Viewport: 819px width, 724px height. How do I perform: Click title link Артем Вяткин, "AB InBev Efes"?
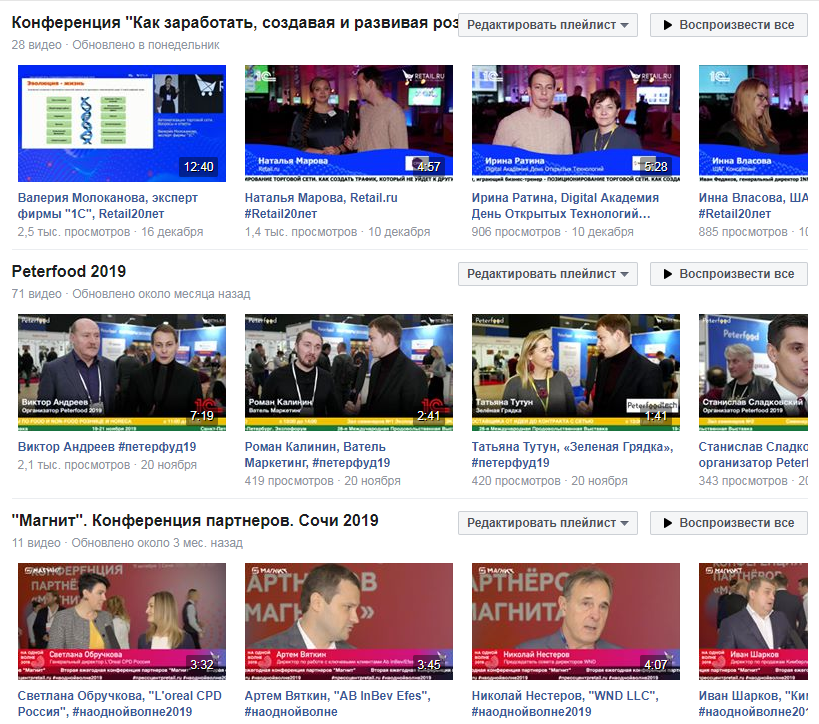click(x=338, y=704)
